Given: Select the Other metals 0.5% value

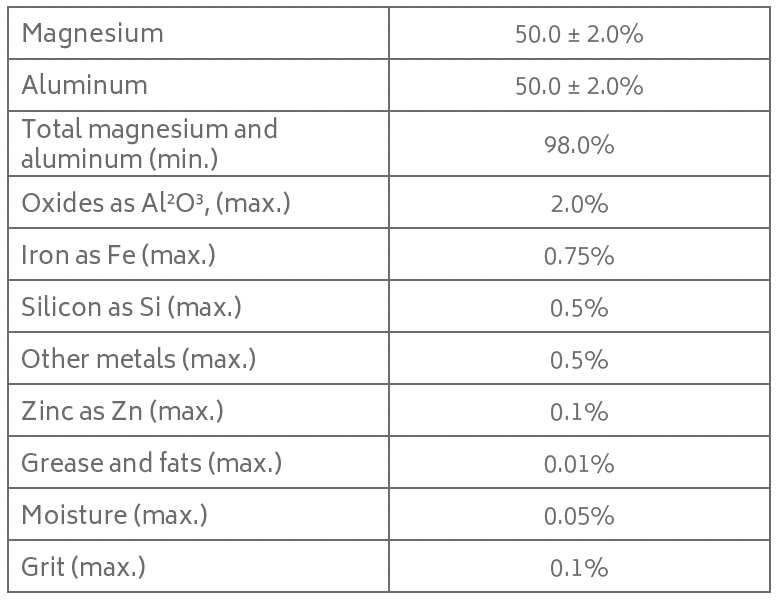Looking at the screenshot, I should coord(578,360).
